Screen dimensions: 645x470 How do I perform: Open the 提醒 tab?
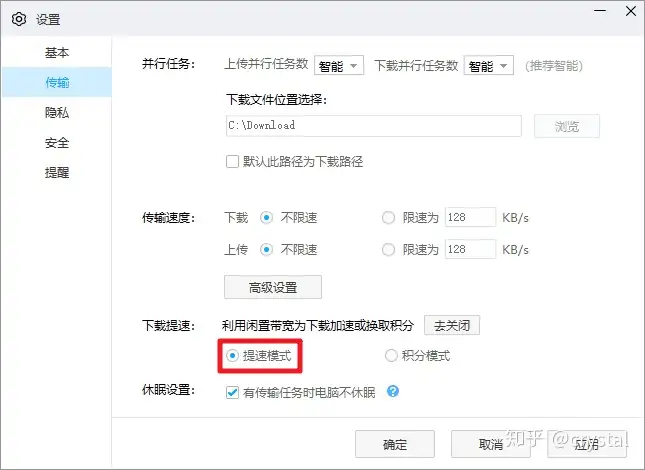tap(57, 172)
